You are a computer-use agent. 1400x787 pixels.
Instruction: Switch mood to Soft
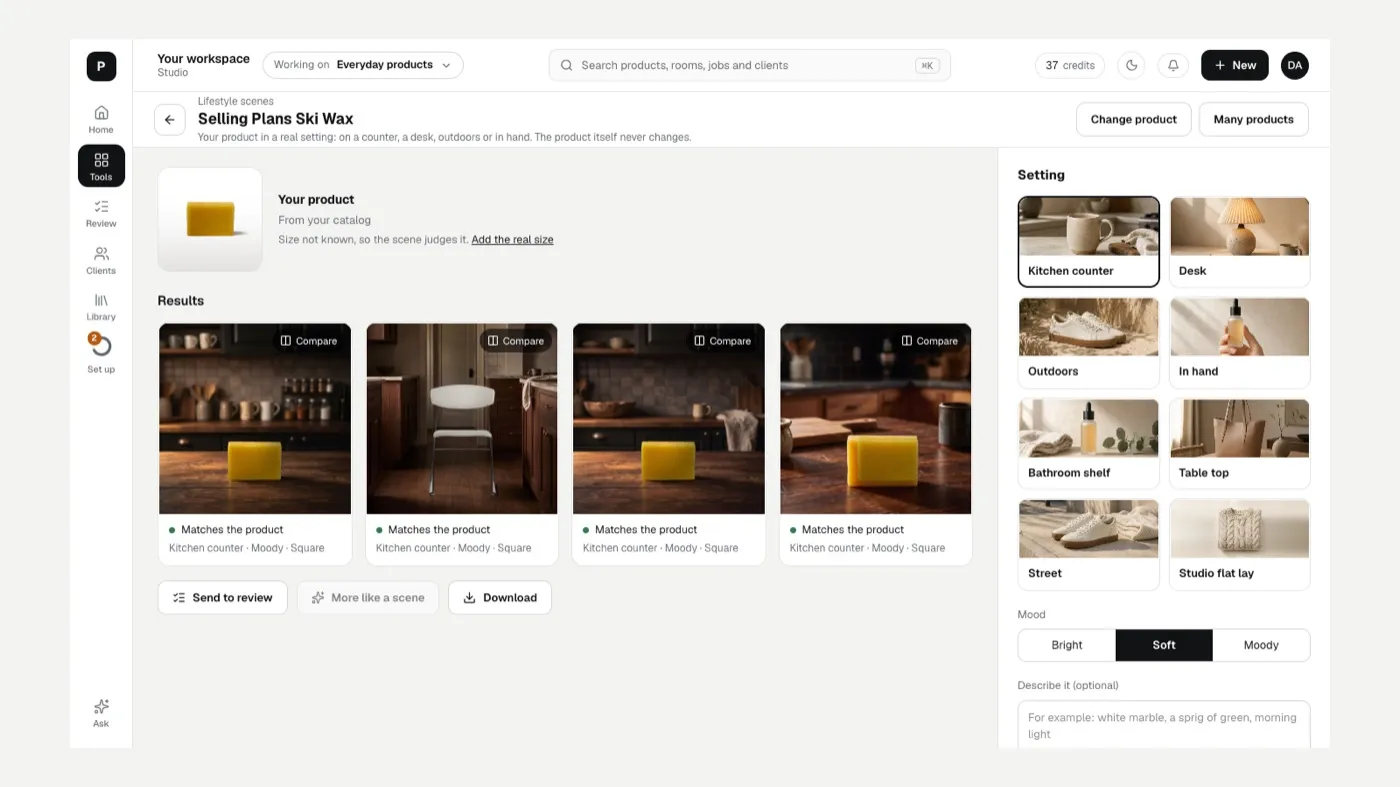(1164, 645)
